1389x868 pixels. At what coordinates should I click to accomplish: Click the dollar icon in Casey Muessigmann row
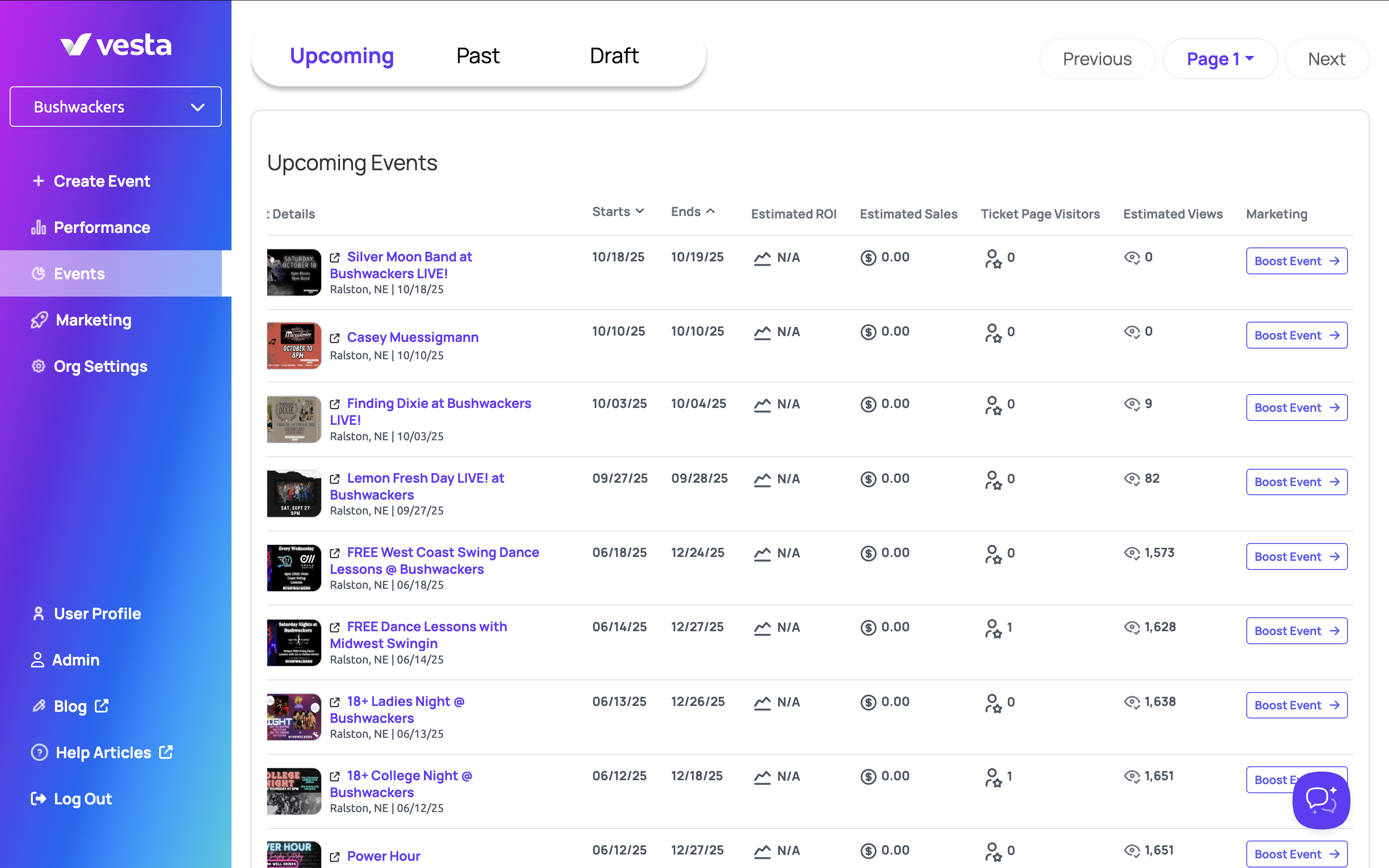[x=869, y=332]
